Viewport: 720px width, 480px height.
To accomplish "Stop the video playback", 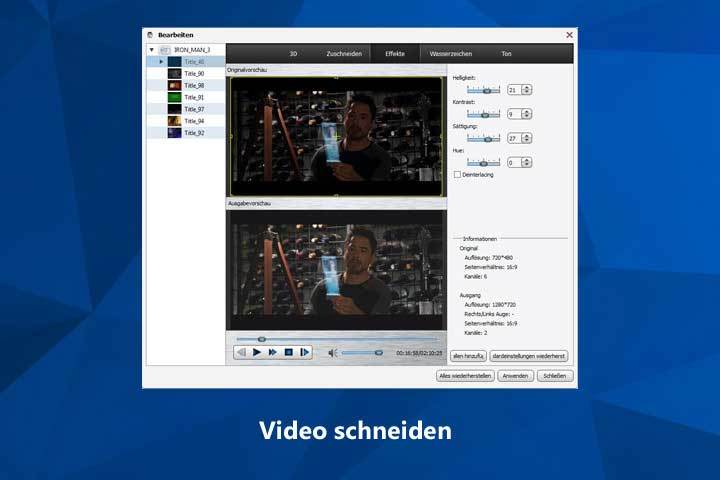I will coord(288,352).
